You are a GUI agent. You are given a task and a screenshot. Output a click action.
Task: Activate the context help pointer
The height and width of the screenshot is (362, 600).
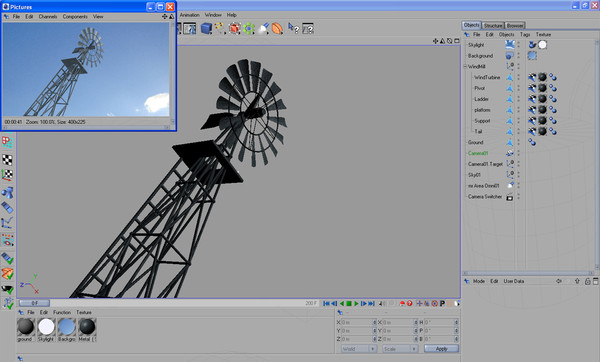[x=293, y=28]
